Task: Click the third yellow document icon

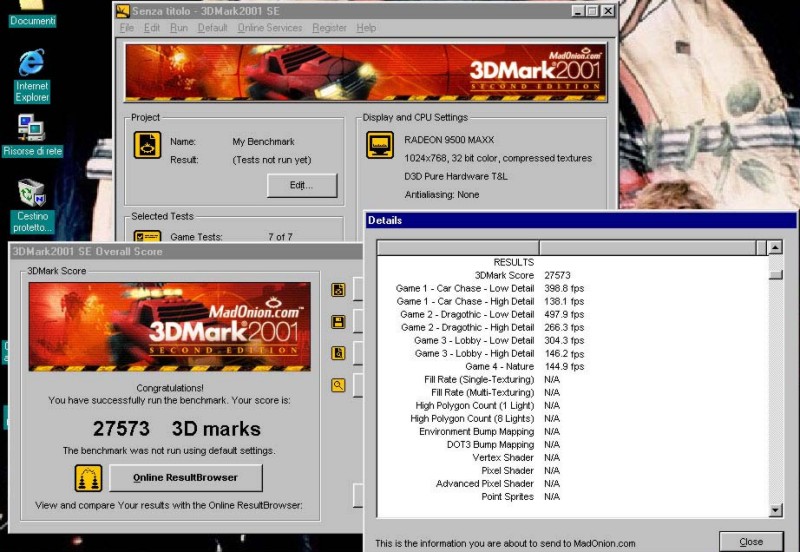Action: pyautogui.click(x=338, y=353)
